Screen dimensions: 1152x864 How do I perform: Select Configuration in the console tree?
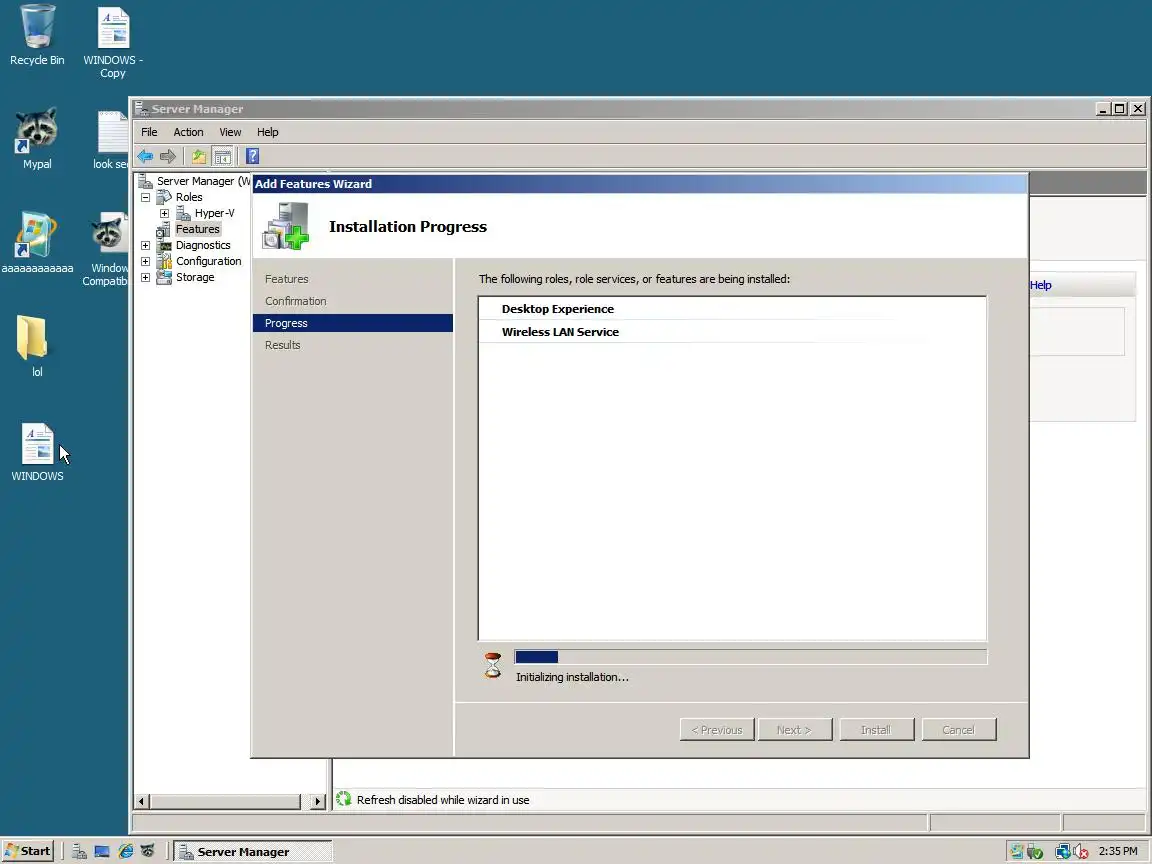[x=209, y=262]
